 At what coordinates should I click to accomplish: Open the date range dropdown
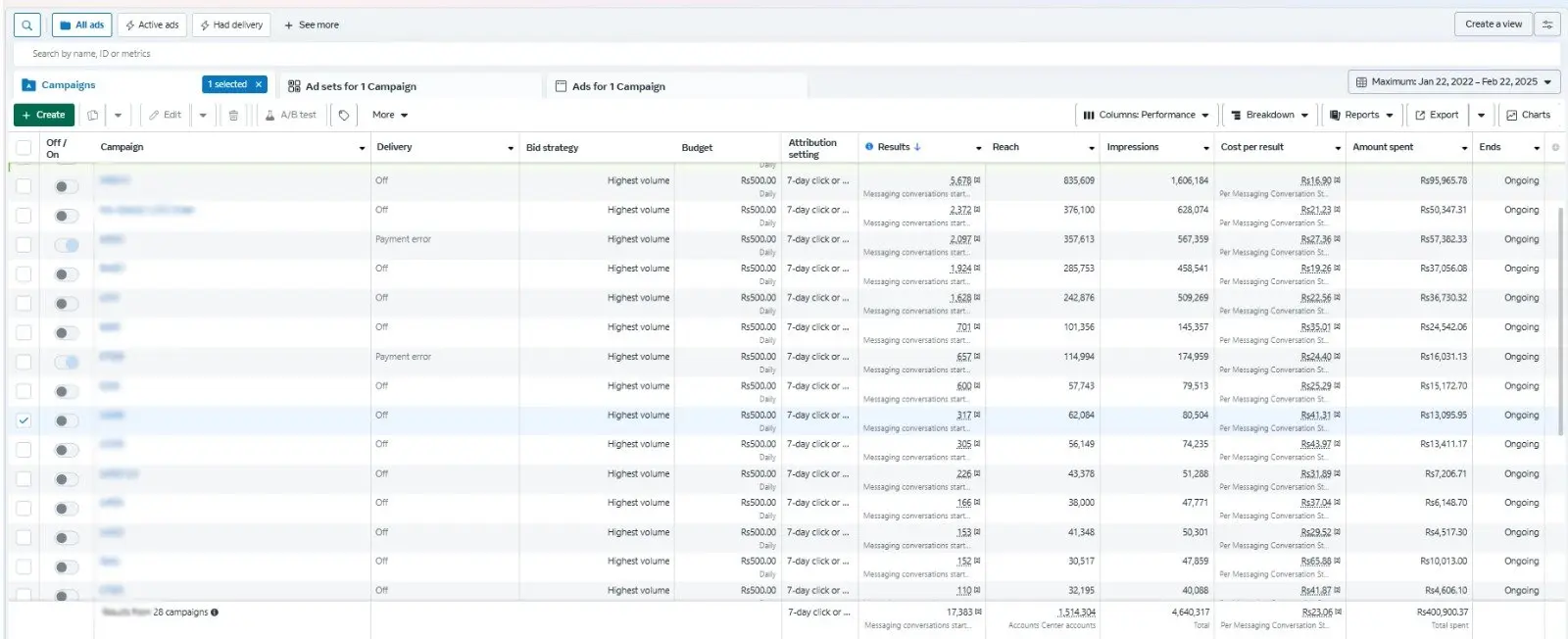click(x=1454, y=82)
